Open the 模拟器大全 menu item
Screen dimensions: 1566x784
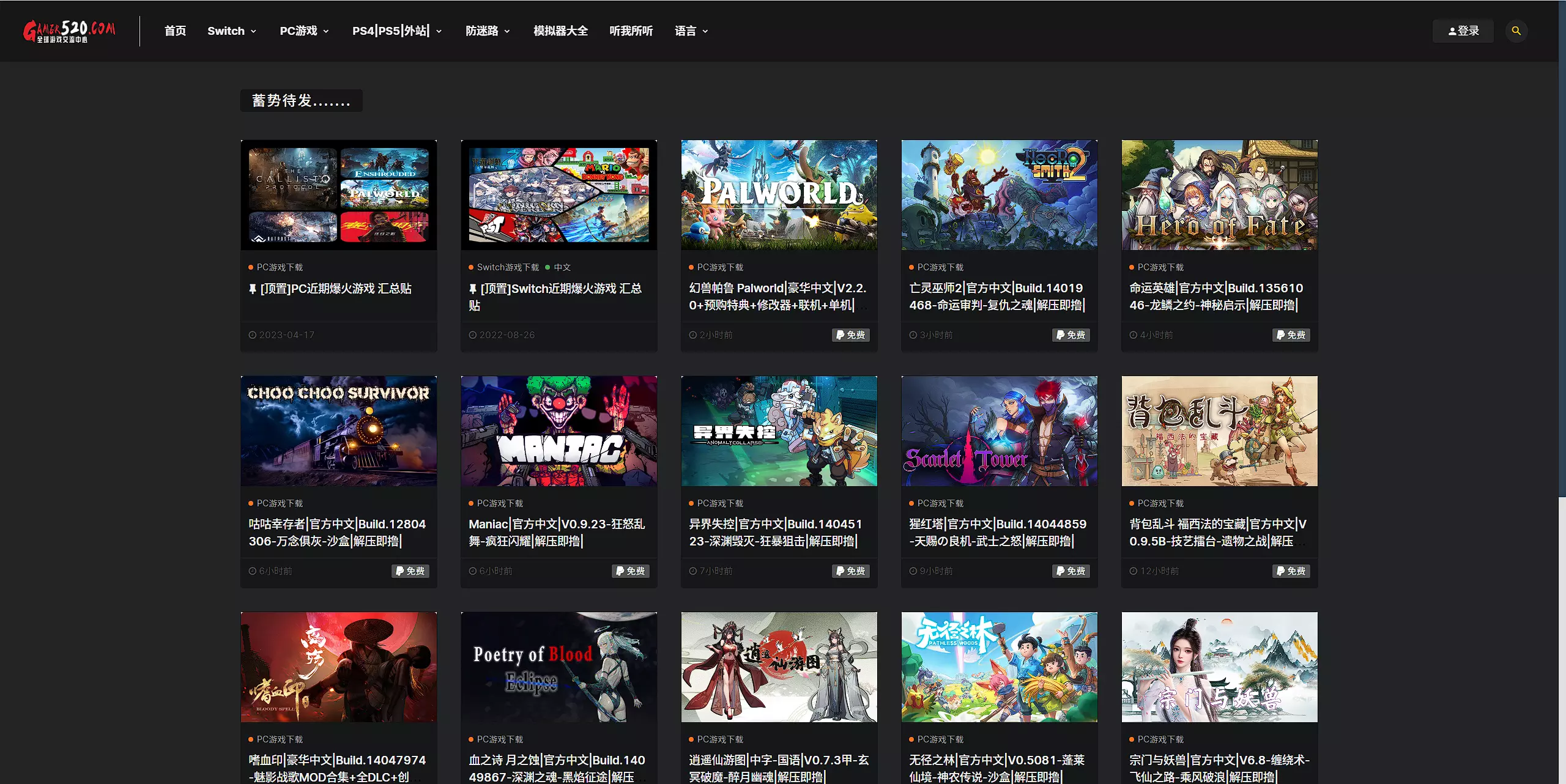coord(560,31)
